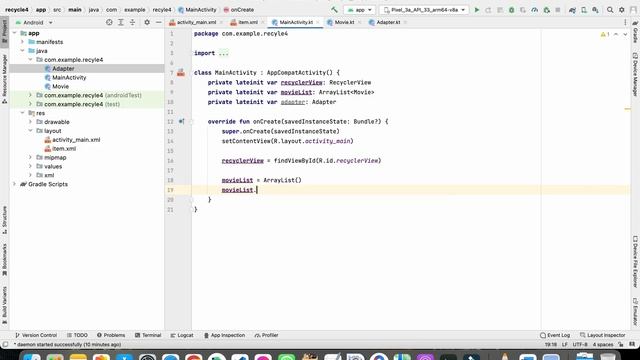Open Android project view dropdown
The width and height of the screenshot is (640, 360).
[34, 22]
